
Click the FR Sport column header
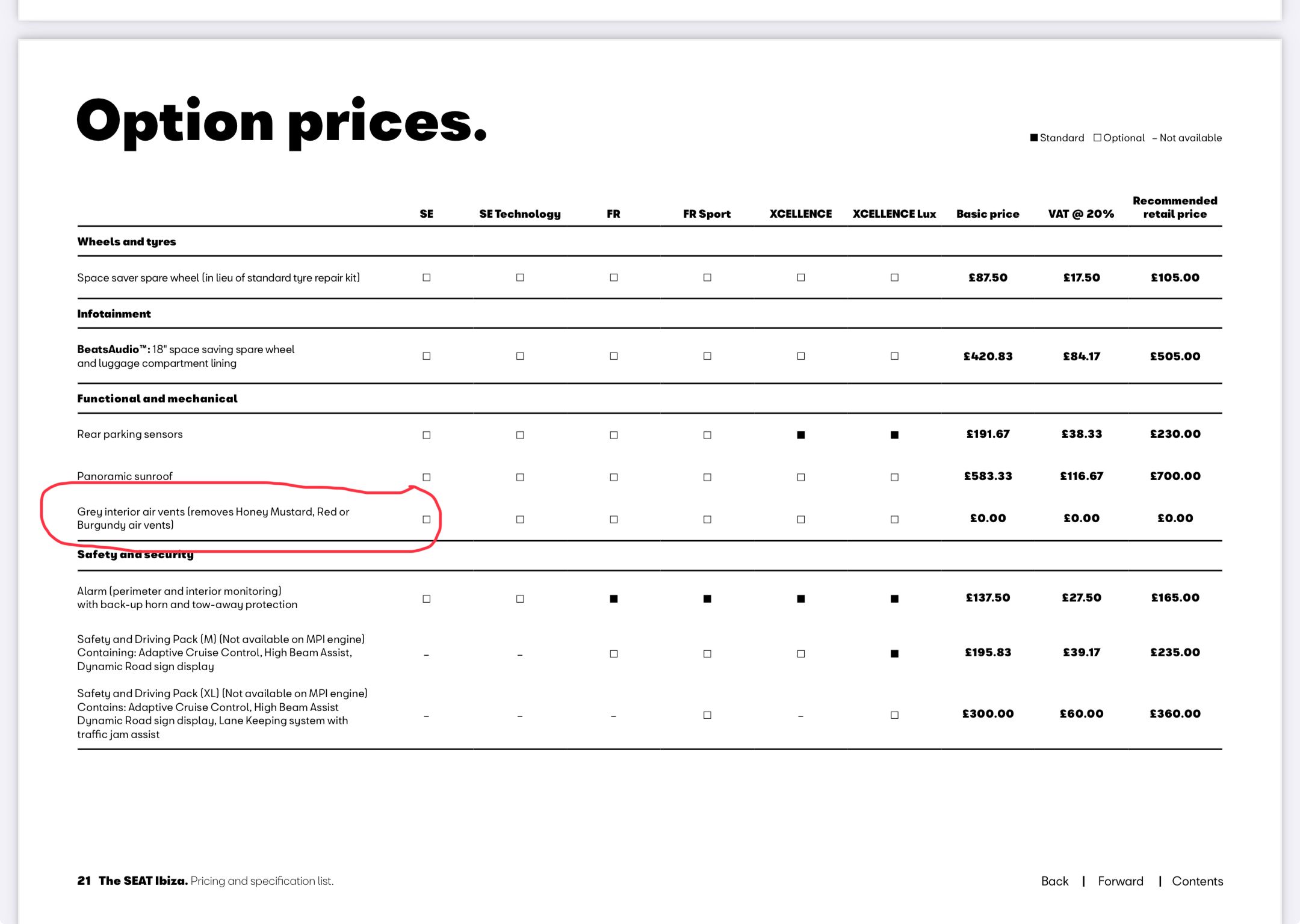(707, 214)
